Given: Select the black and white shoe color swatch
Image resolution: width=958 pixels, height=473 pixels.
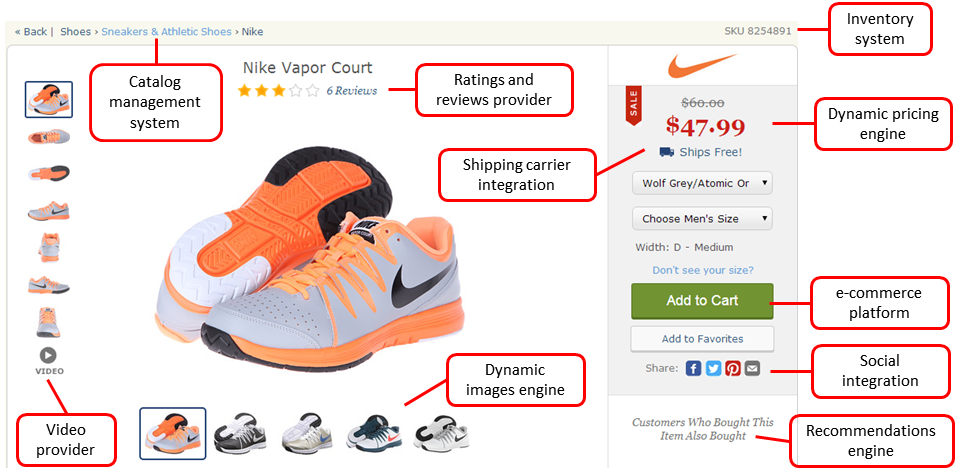Looking at the screenshot, I should [x=239, y=433].
